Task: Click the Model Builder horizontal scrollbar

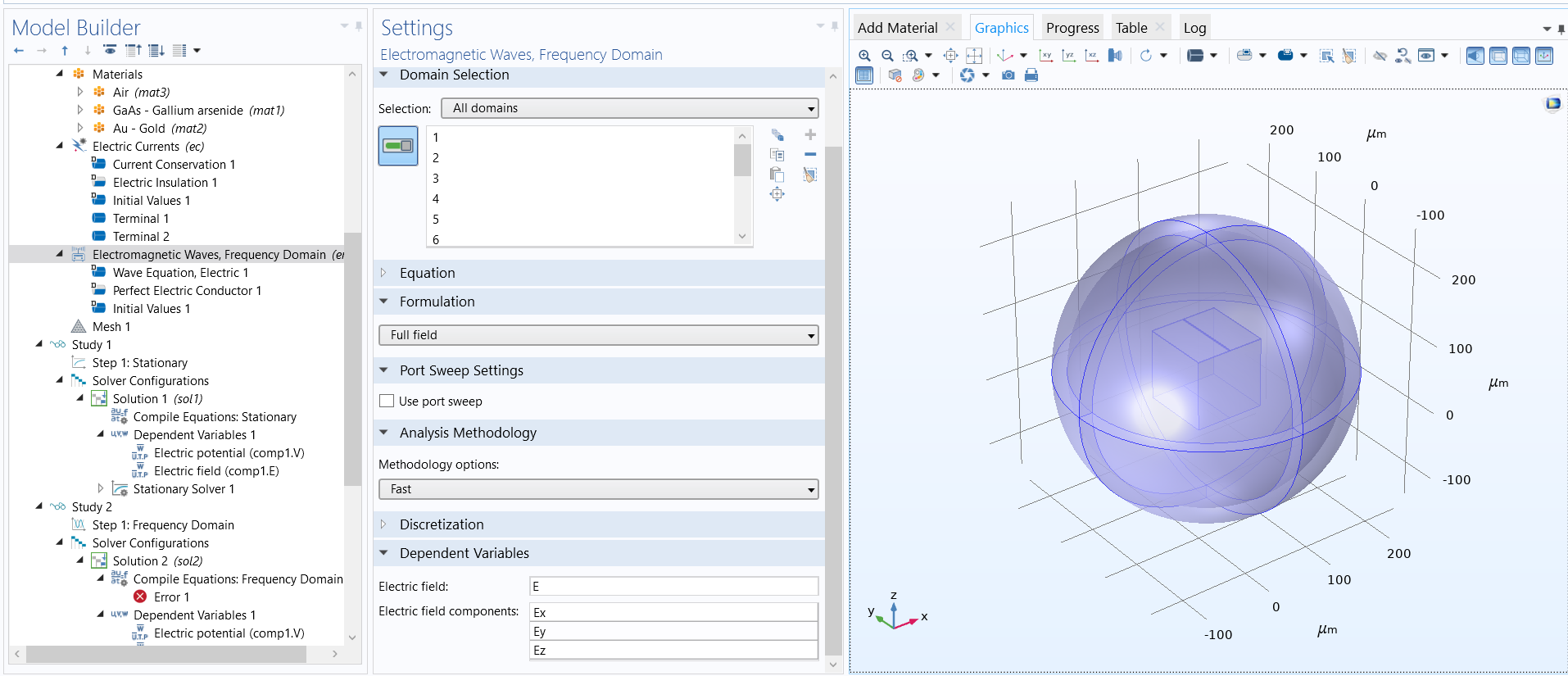Action: coord(166,654)
